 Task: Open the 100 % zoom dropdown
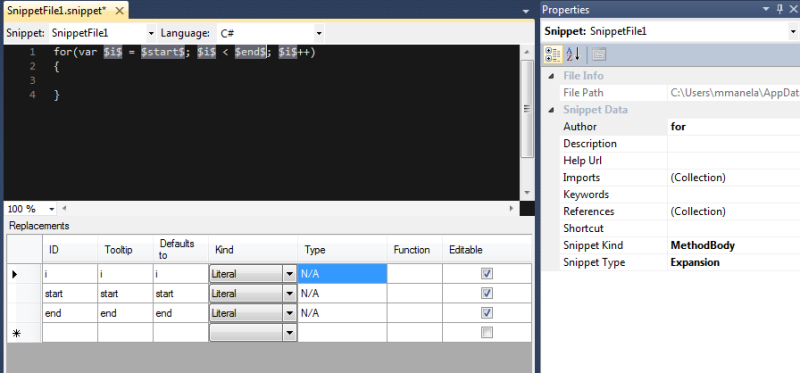(x=52, y=209)
